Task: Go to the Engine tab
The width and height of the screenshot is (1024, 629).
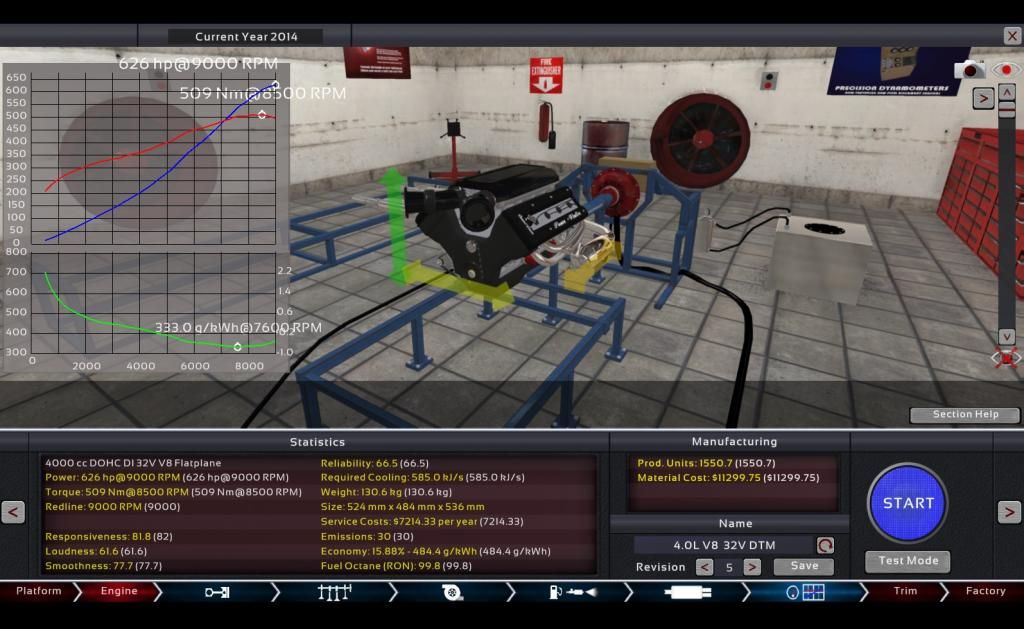Action: click(x=119, y=591)
